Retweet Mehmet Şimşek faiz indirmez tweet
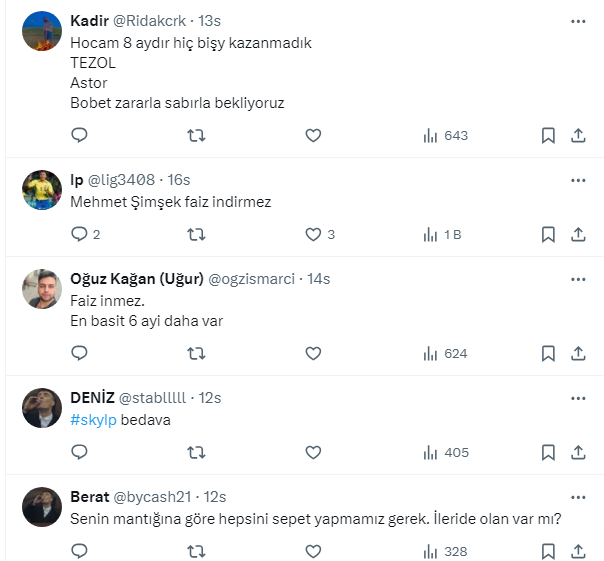This screenshot has width=604, height=561. pos(197,235)
